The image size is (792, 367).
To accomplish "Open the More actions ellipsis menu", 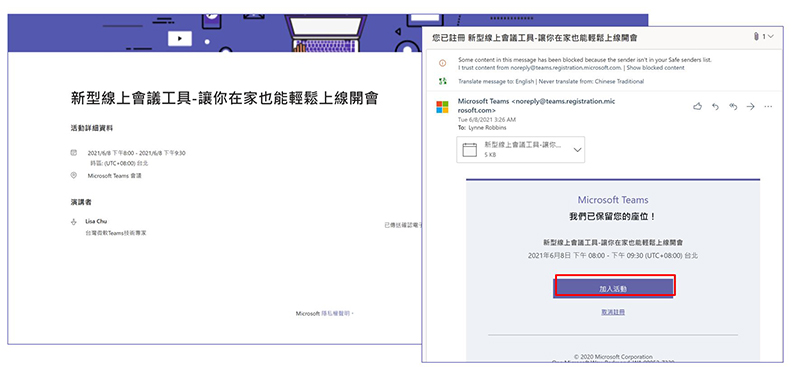I will point(768,107).
